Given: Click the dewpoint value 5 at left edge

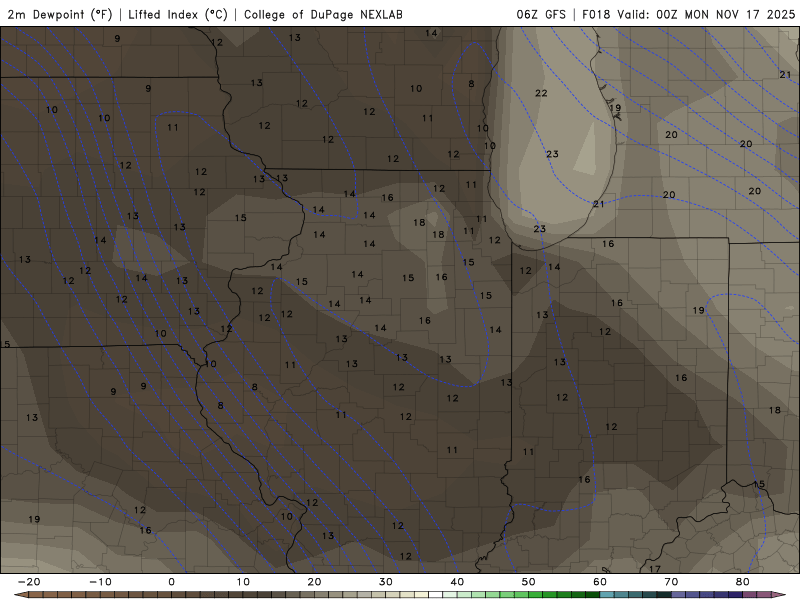Looking at the screenshot, I should coord(7,344).
